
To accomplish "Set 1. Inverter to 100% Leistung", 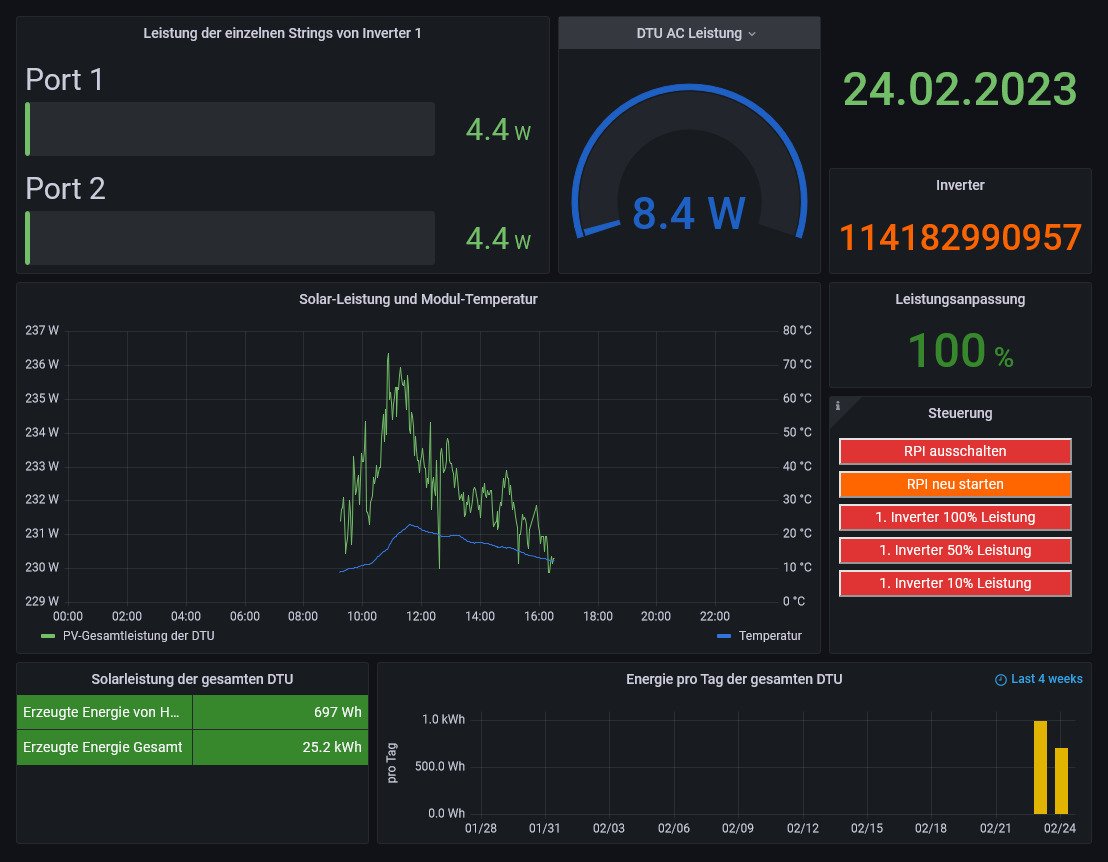I will pyautogui.click(x=955, y=517).
